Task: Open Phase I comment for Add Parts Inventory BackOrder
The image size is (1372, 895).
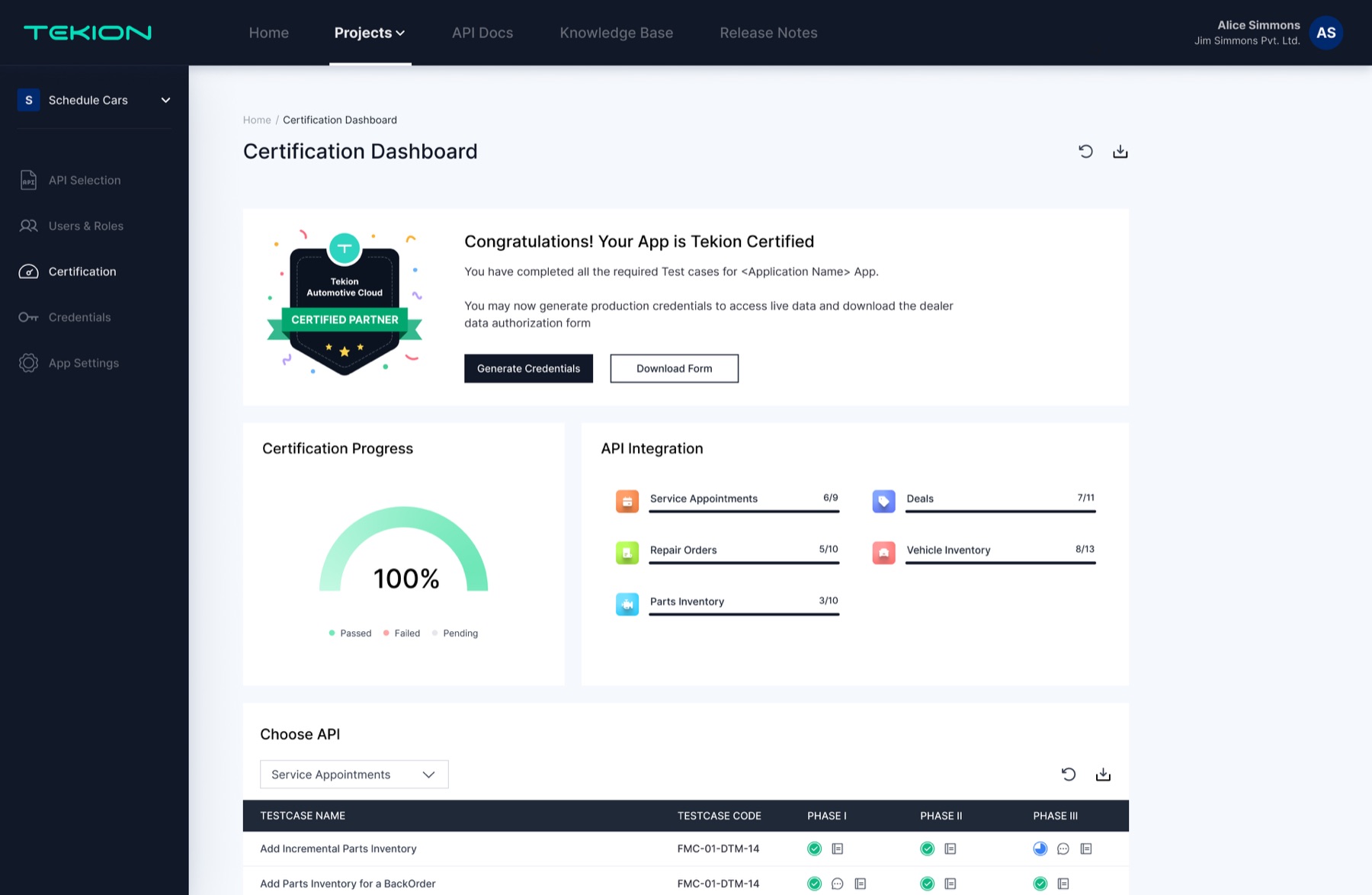Action: tap(837, 884)
